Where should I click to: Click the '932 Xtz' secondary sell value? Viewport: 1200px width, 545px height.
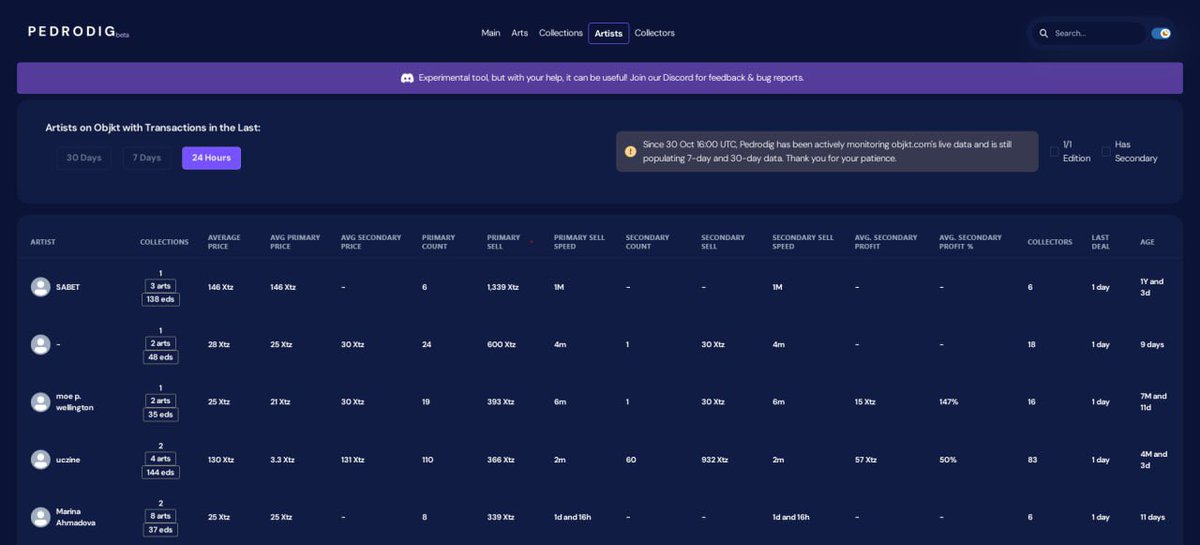click(x=715, y=460)
